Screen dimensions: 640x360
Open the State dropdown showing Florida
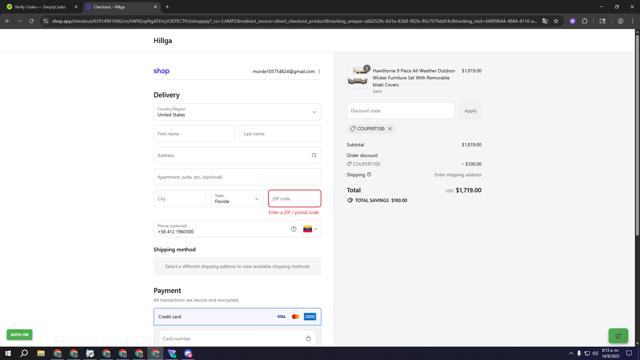point(237,198)
